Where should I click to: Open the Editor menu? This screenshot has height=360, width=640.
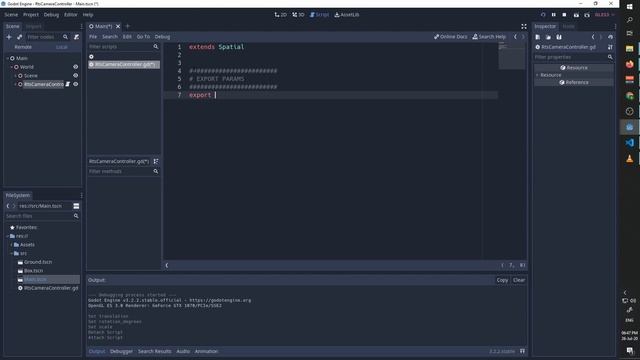(x=71, y=15)
